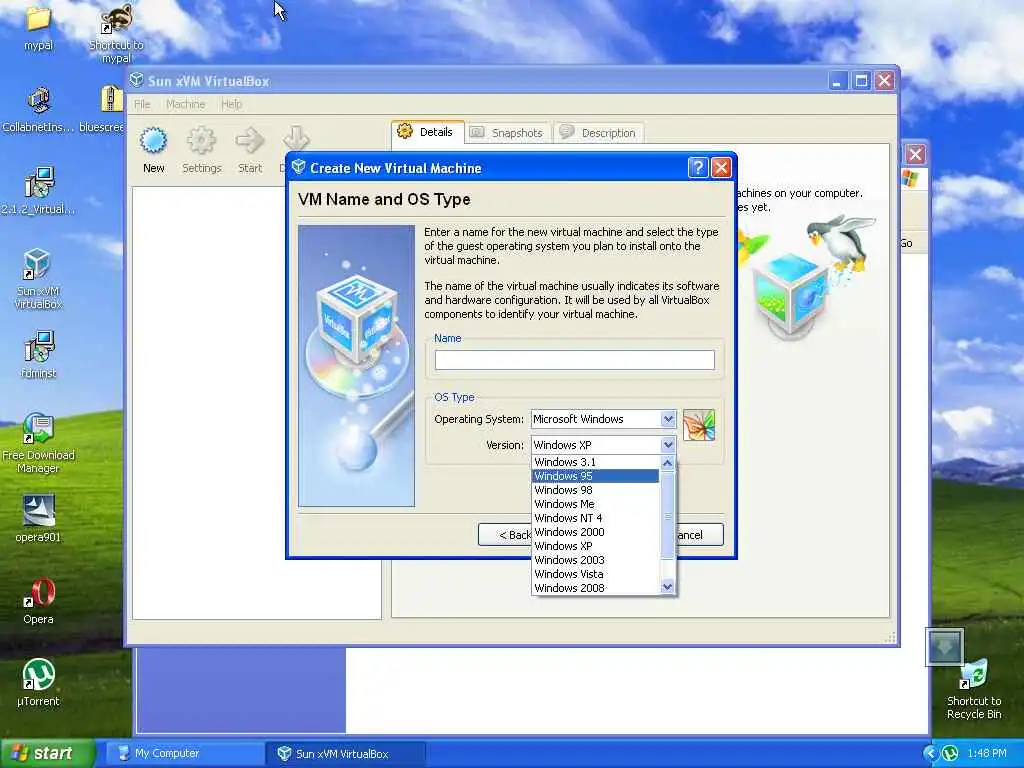This screenshot has width=1024, height=768.
Task: Click the help question-mark button in the dialog title
Action: click(697, 168)
